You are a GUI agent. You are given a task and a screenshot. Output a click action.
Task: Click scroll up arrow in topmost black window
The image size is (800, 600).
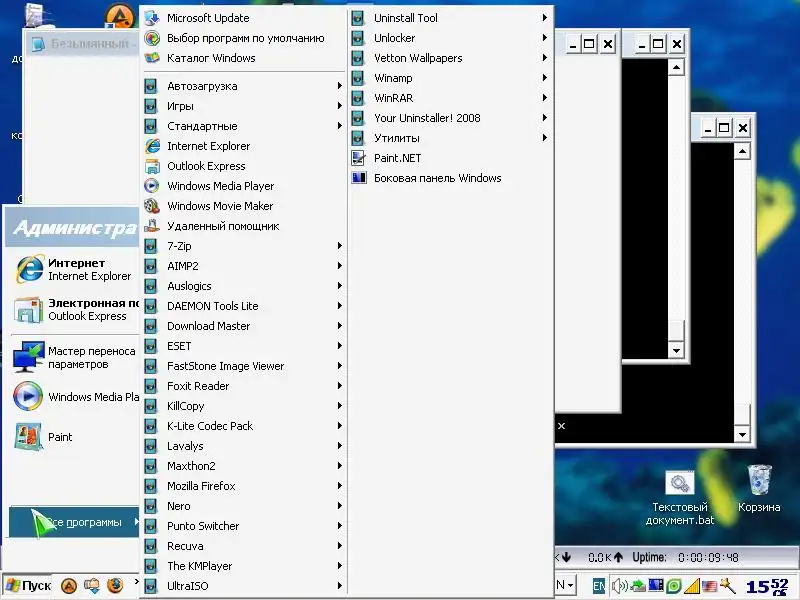point(676,67)
